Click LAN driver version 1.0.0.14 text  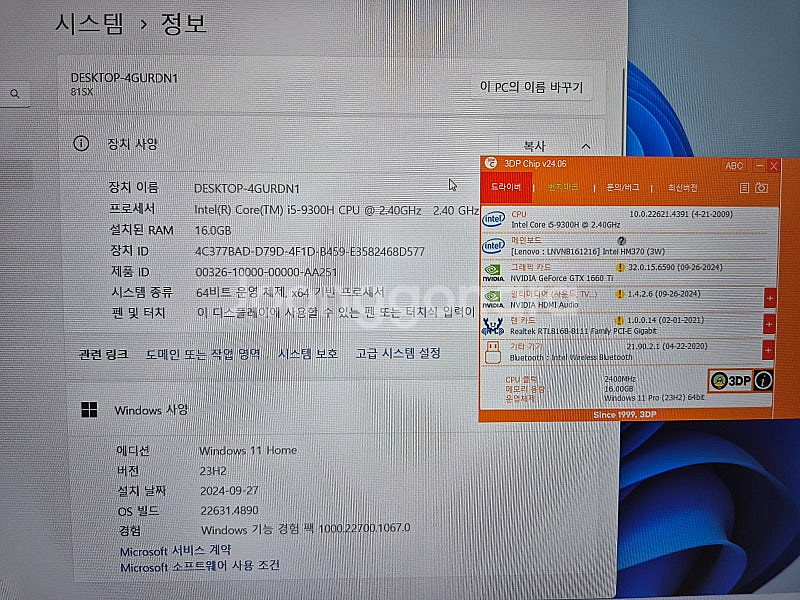tap(665, 320)
